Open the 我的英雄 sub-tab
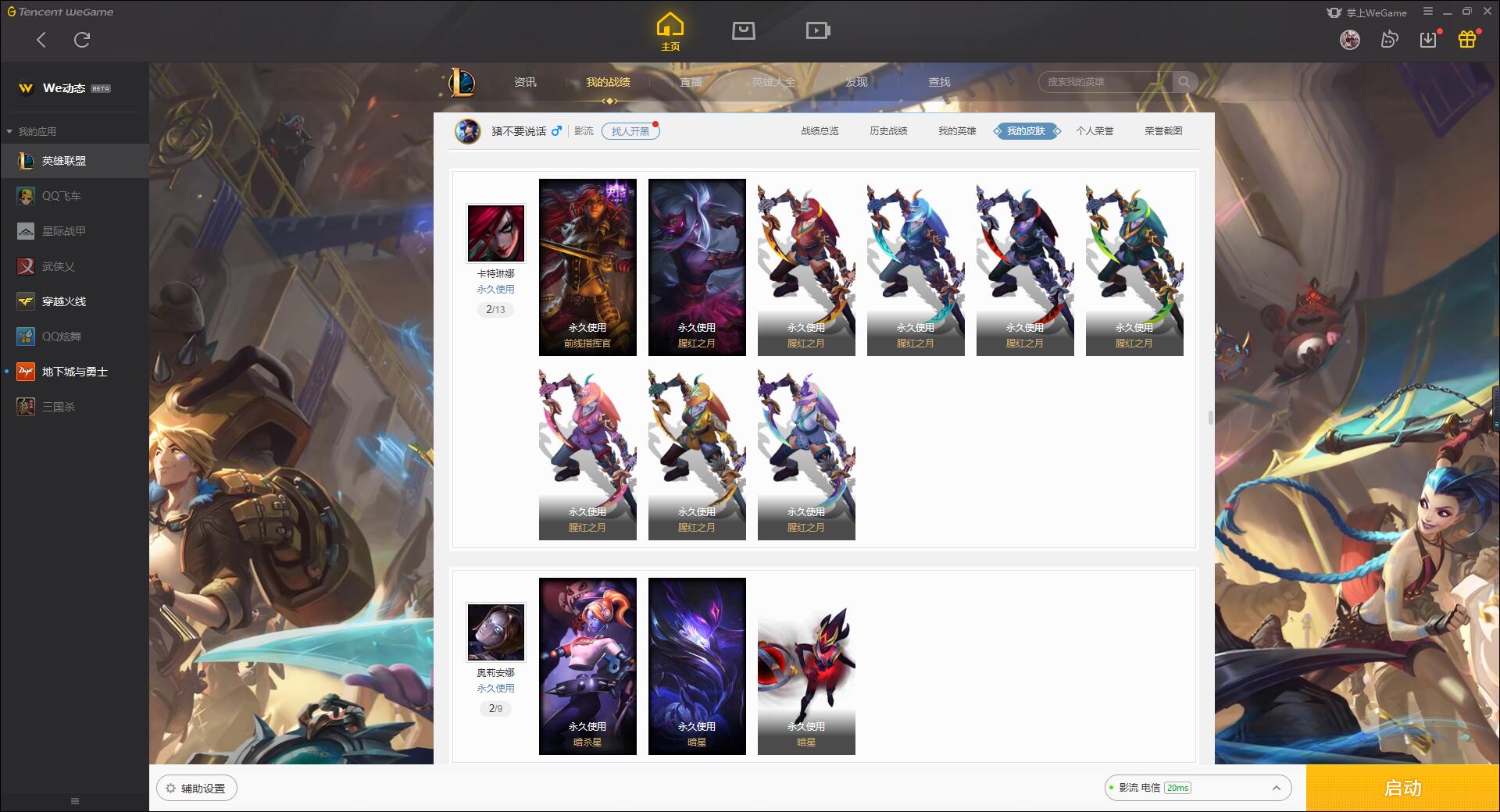 [957, 131]
